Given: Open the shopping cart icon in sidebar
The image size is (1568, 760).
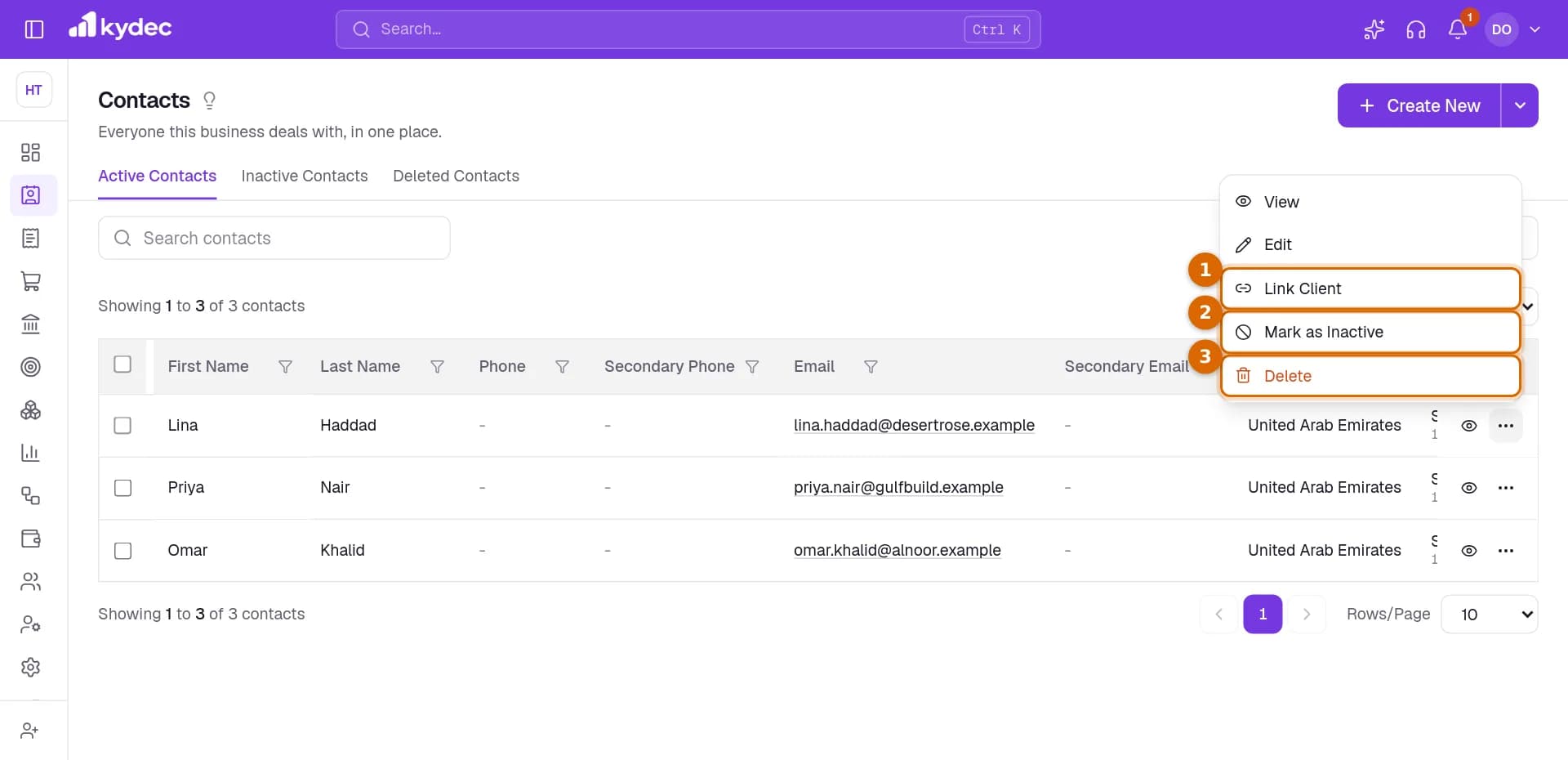Looking at the screenshot, I should [31, 281].
